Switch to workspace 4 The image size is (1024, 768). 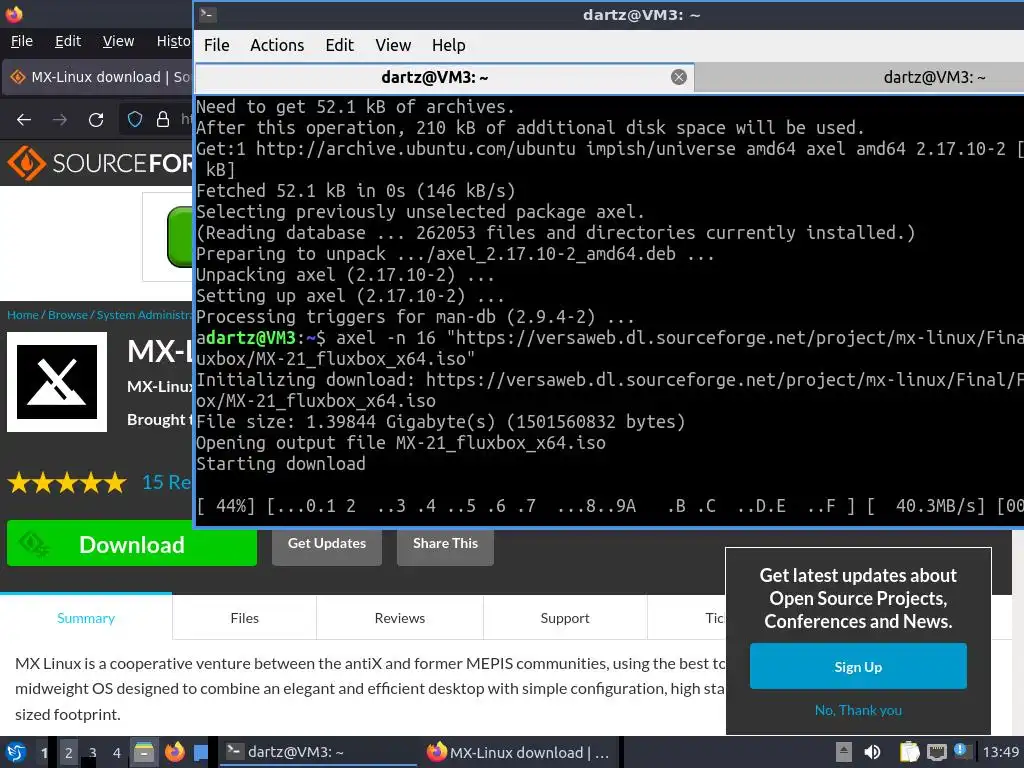coord(117,752)
